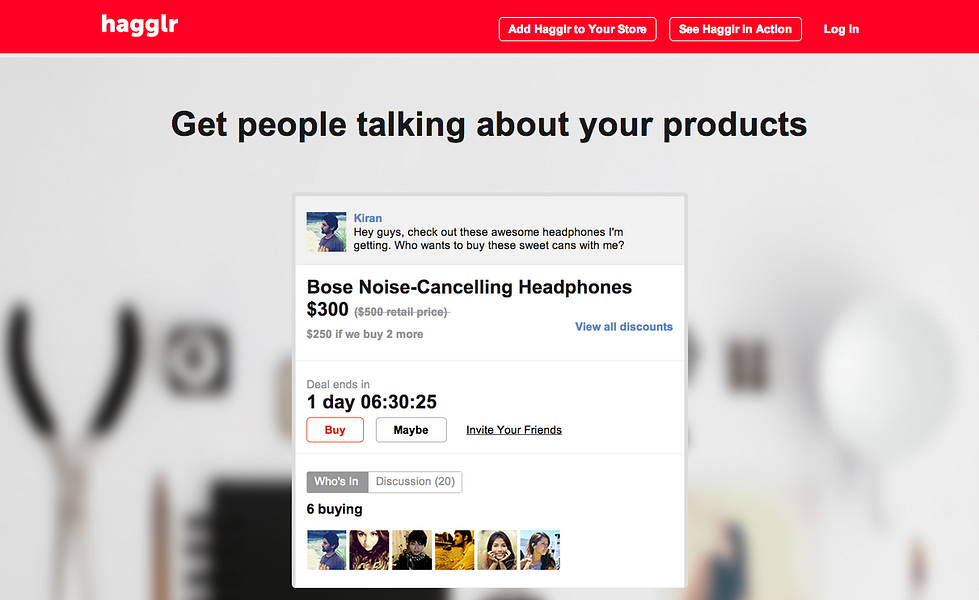This screenshot has height=600, width=979.
Task: Click See Hagglr in Action button
Action: pyautogui.click(x=735, y=29)
